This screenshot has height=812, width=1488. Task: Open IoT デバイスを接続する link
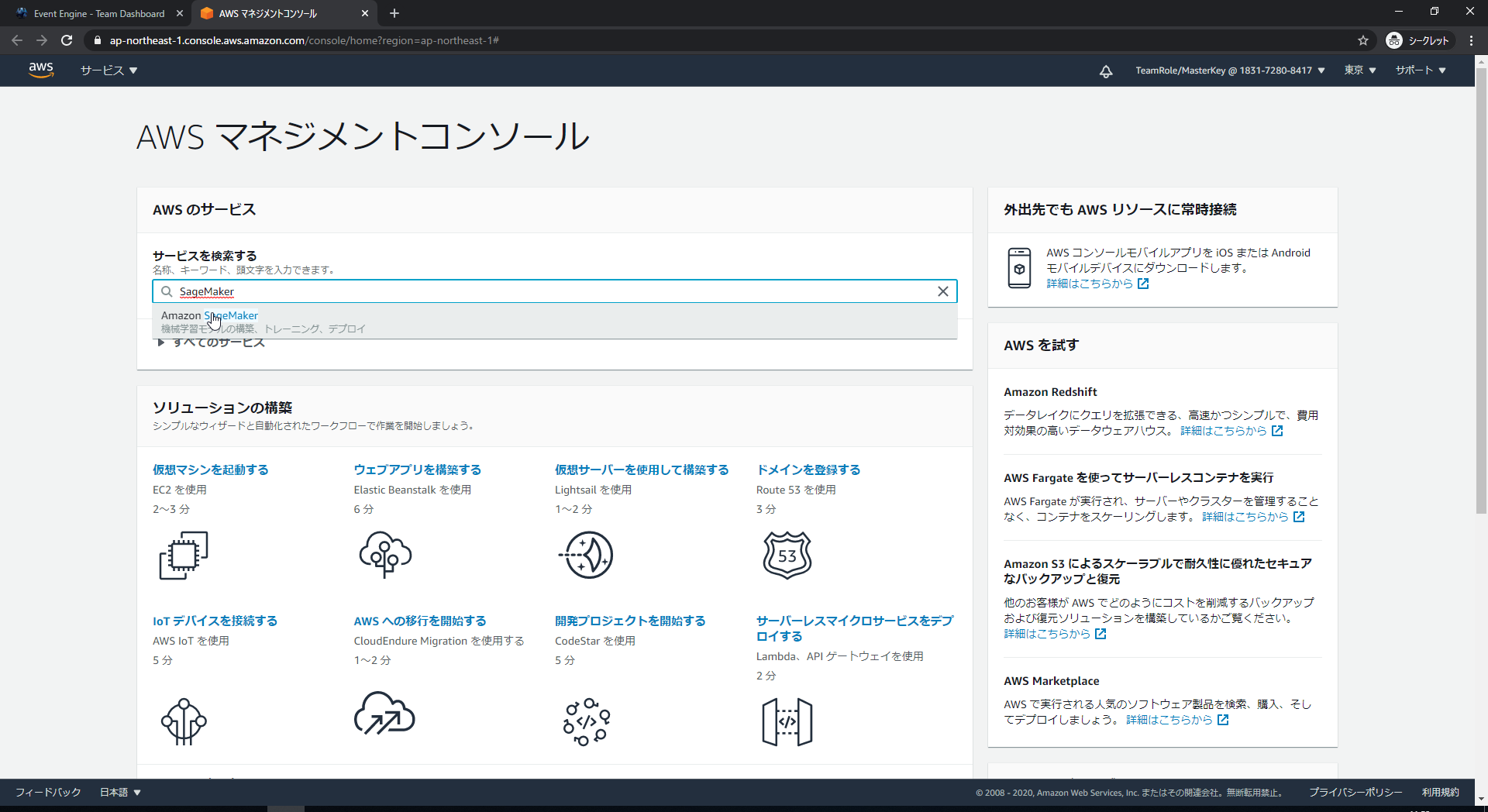(x=215, y=621)
